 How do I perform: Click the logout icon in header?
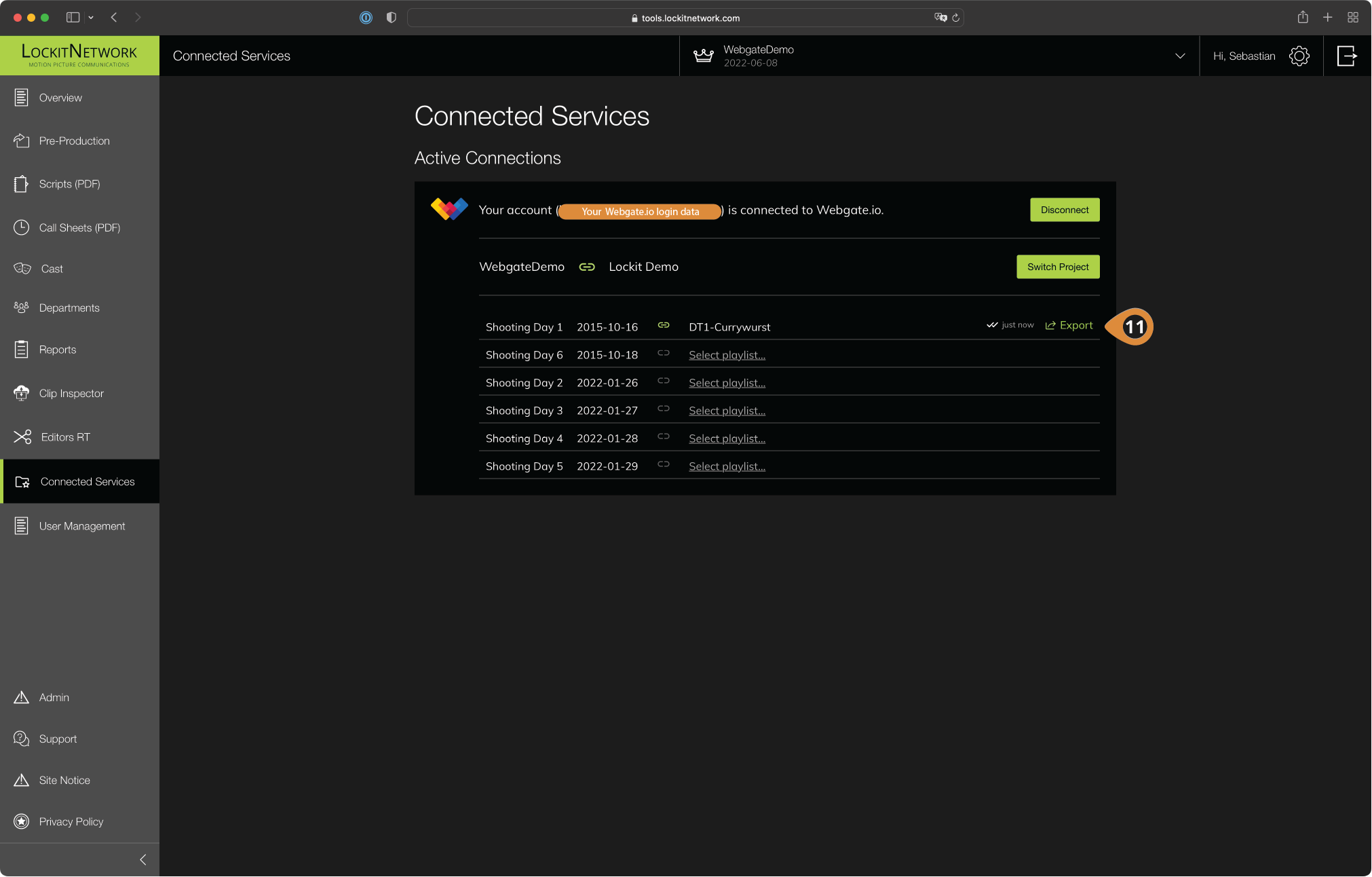(1348, 56)
